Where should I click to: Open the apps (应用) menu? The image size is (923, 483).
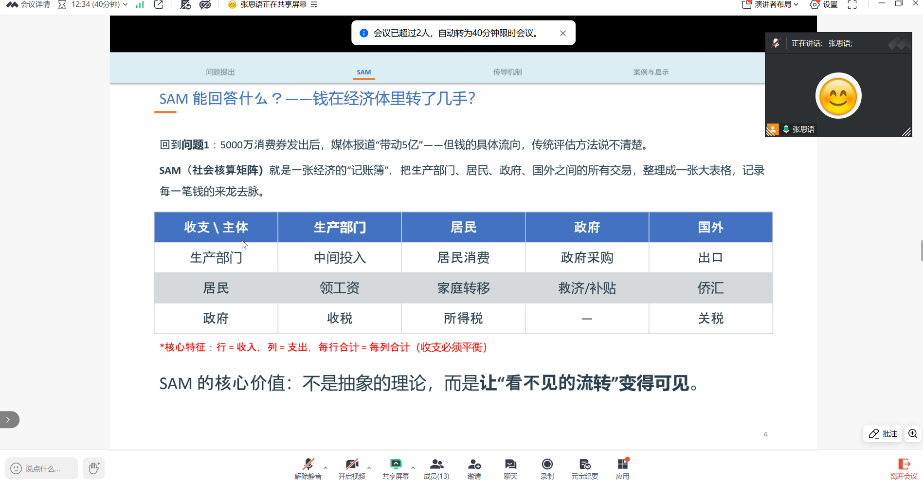click(x=623, y=469)
